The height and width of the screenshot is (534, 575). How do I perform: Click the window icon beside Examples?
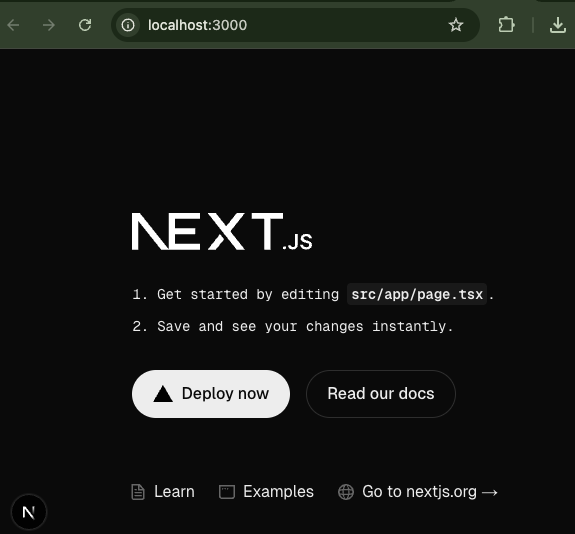coord(227,492)
